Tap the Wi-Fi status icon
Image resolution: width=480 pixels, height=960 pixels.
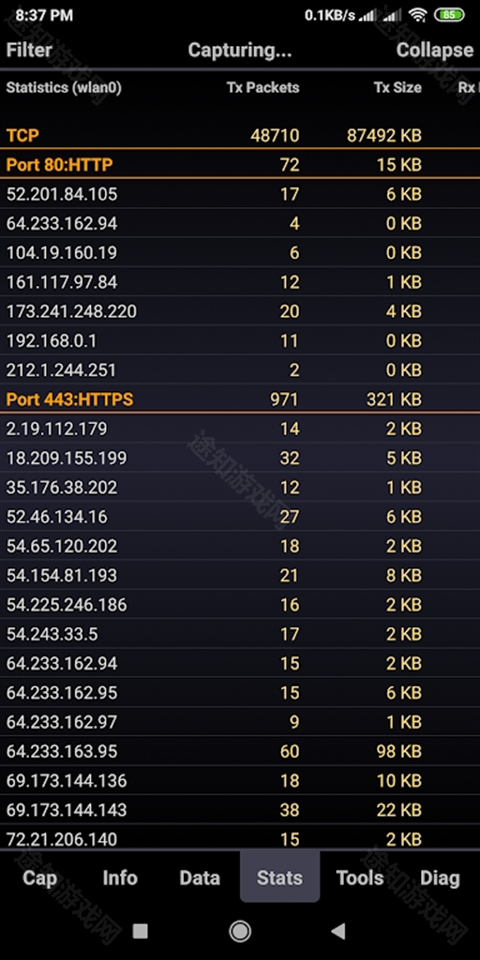coord(418,15)
